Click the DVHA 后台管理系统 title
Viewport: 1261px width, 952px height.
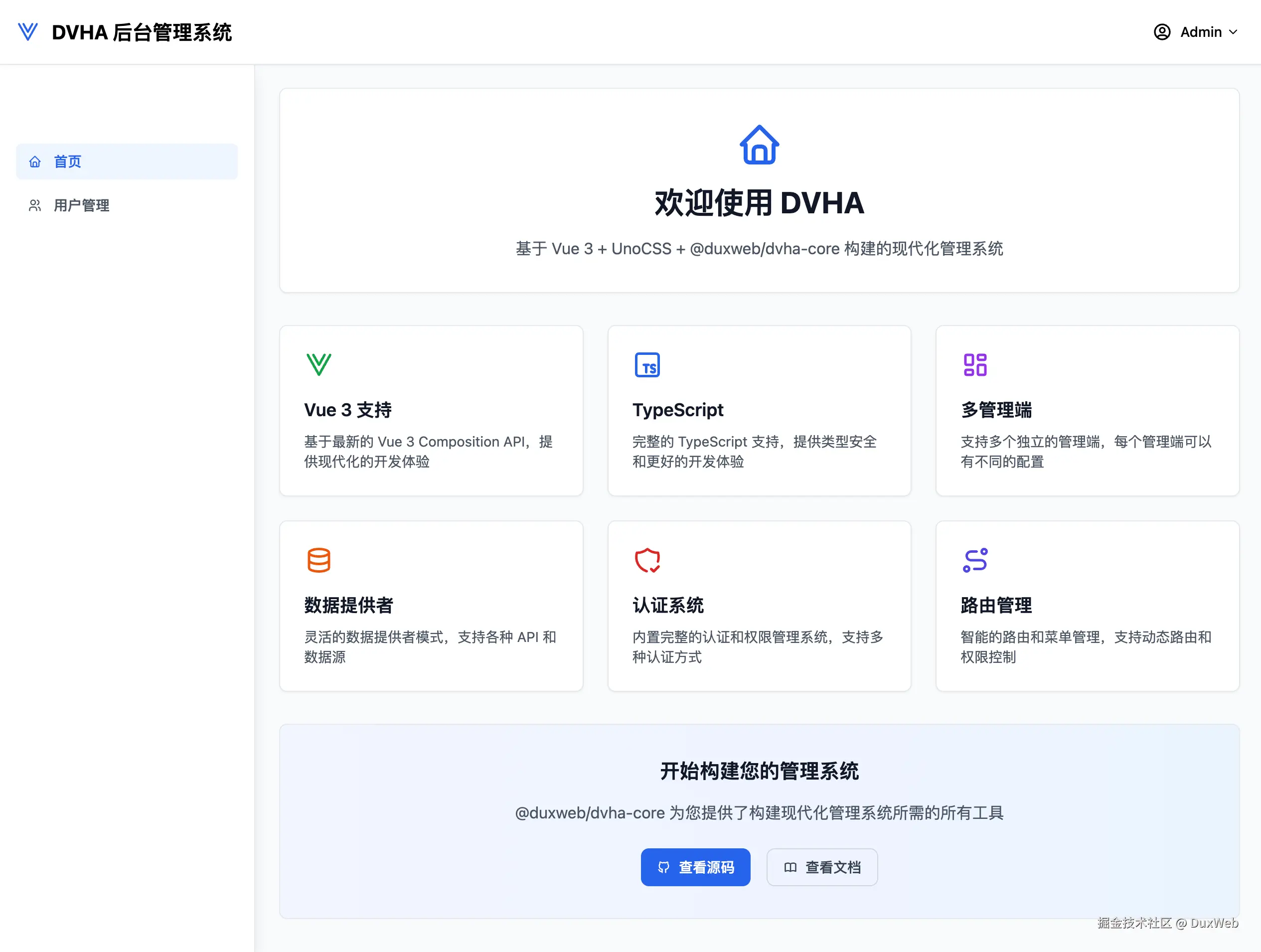click(x=142, y=32)
